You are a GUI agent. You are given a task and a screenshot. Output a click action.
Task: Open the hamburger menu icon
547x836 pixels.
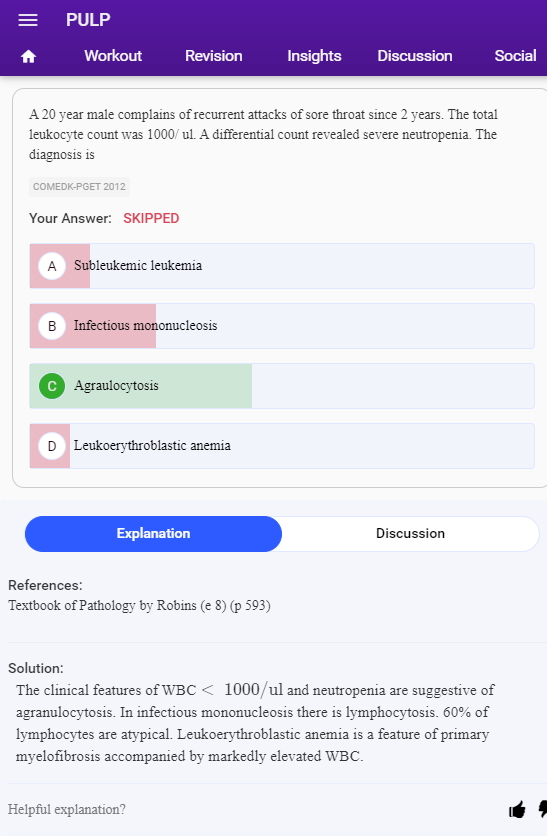(28, 20)
